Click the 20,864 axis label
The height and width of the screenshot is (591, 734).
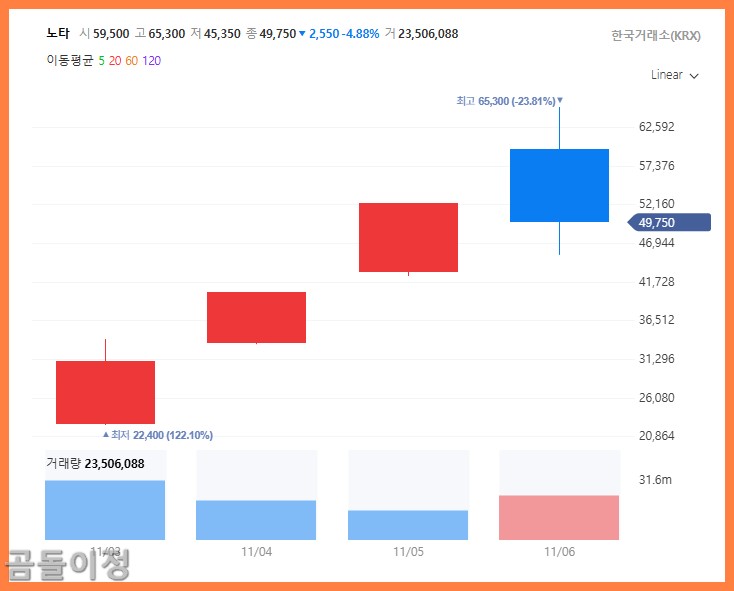click(x=656, y=436)
